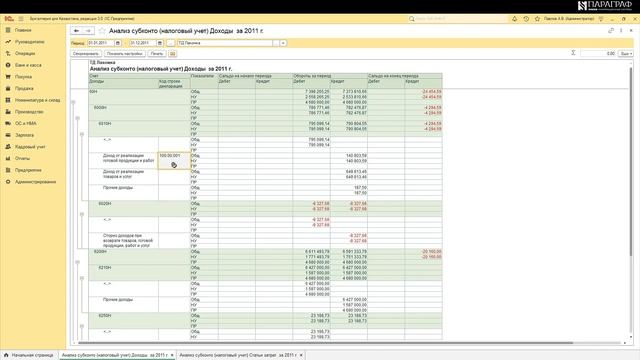Open the Главное section icon
The height and width of the screenshot is (360, 640).
(x=8, y=30)
